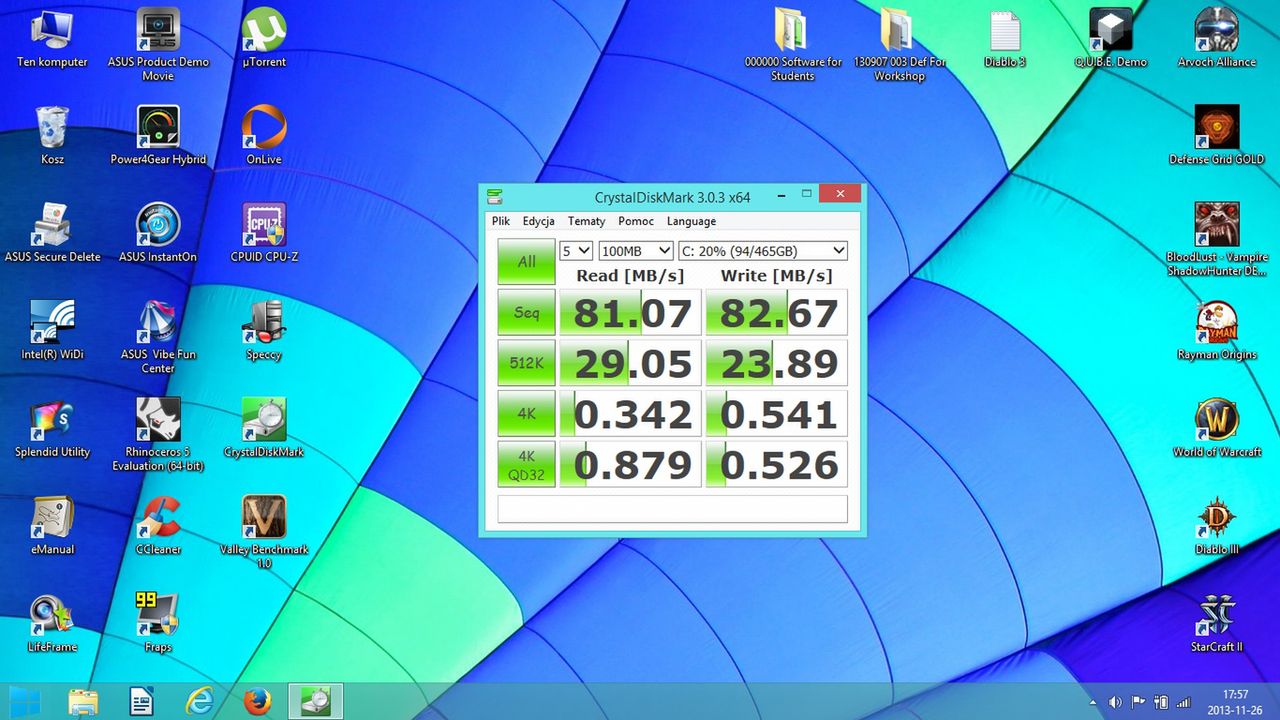Open Arvoch Alliance shortcut

click(1217, 40)
